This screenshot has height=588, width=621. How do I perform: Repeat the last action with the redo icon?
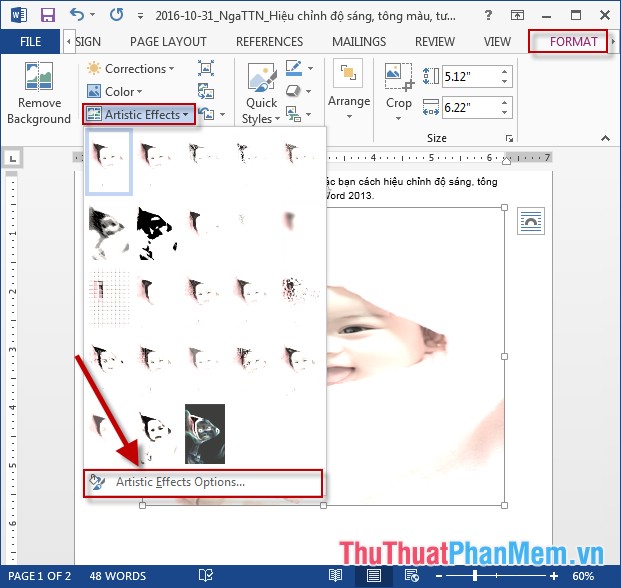pos(116,15)
